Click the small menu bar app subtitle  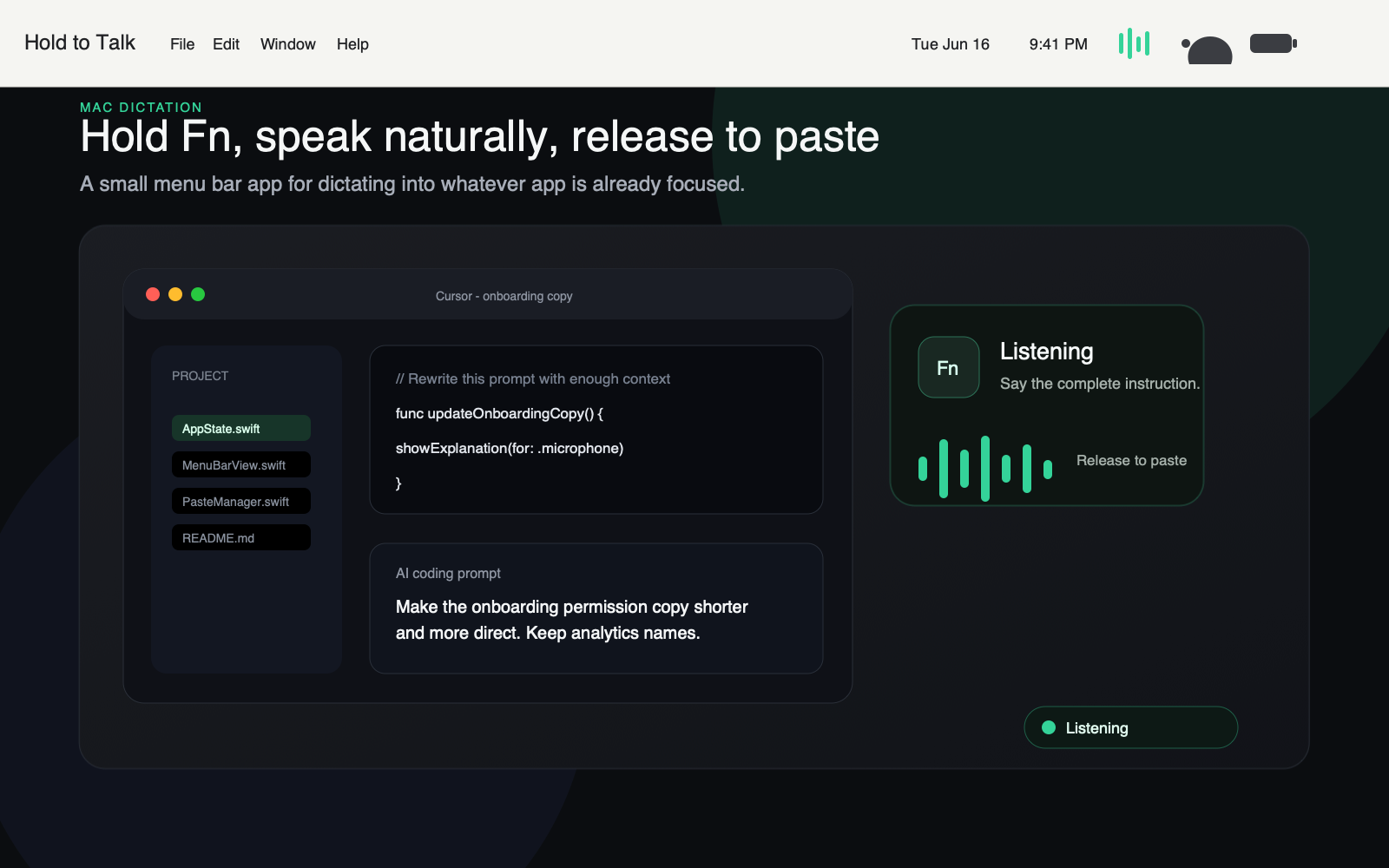point(412,184)
